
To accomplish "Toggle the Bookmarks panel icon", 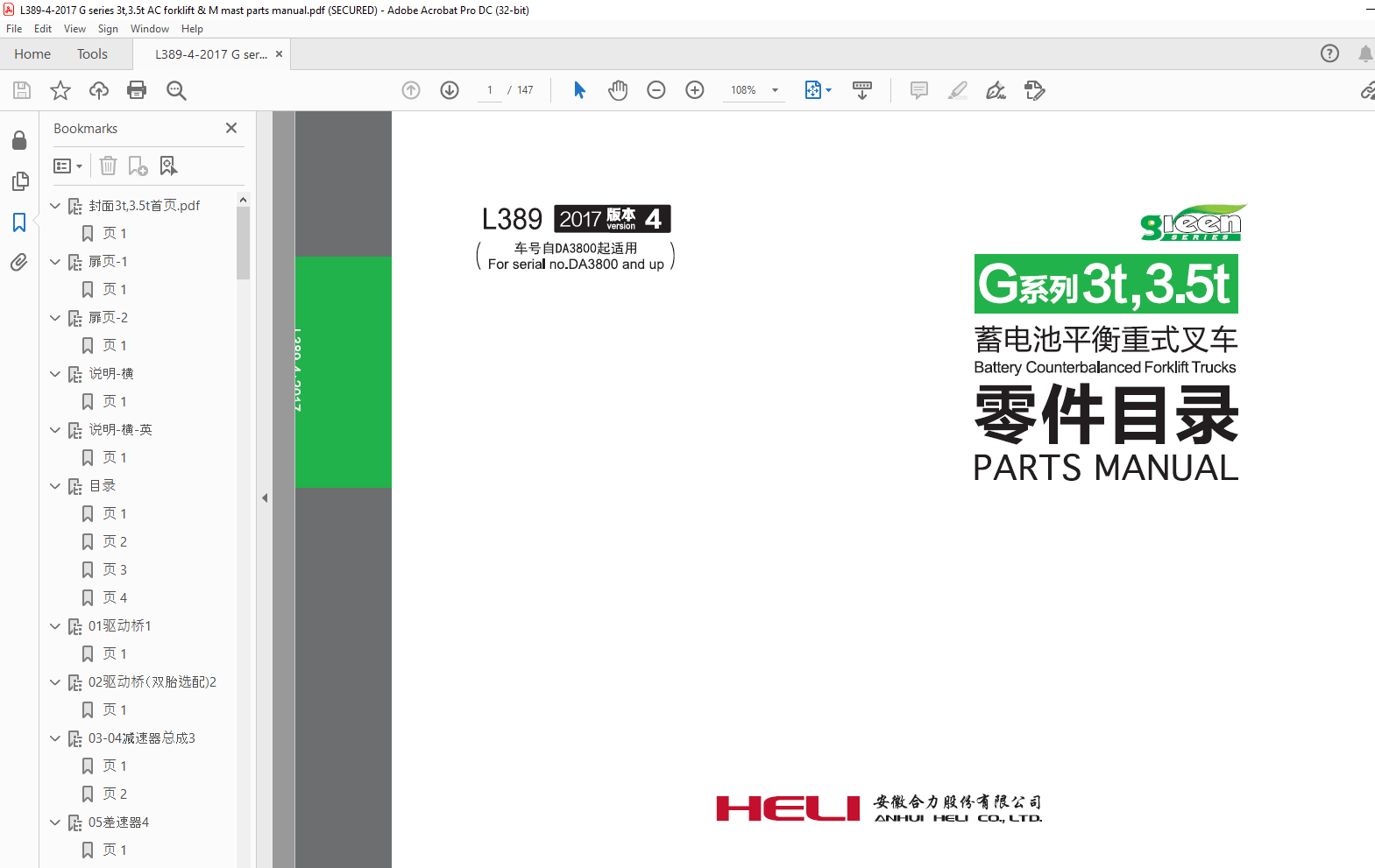I will click(19, 222).
